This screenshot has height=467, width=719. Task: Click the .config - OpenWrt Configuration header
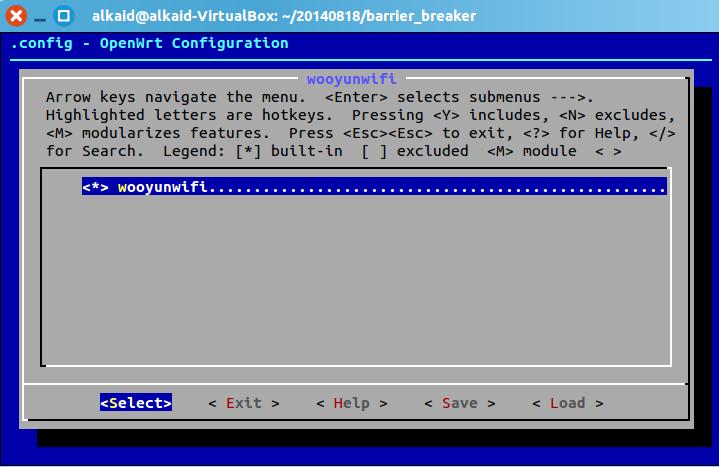pos(149,43)
